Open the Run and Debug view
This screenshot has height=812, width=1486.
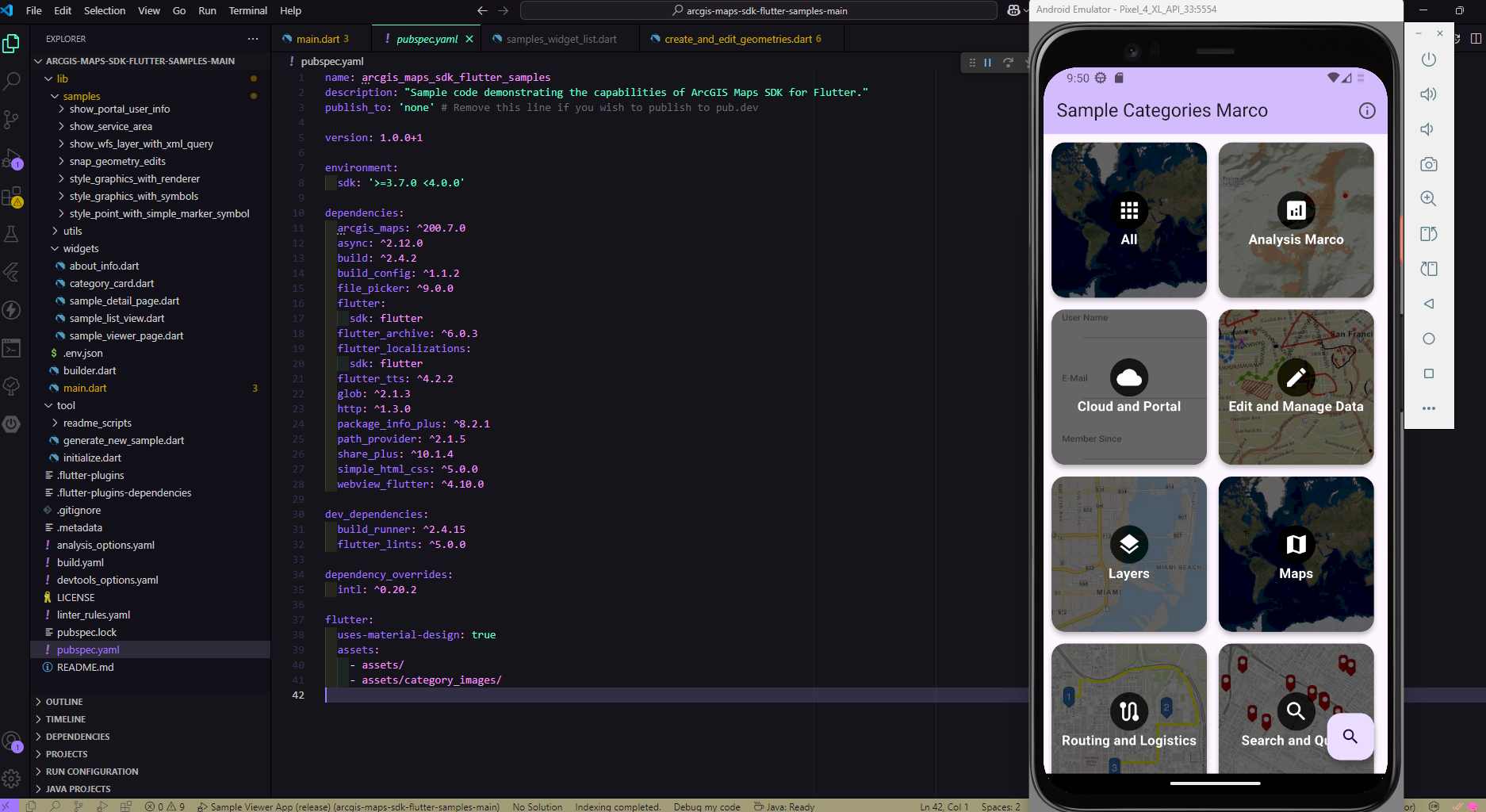(x=12, y=159)
